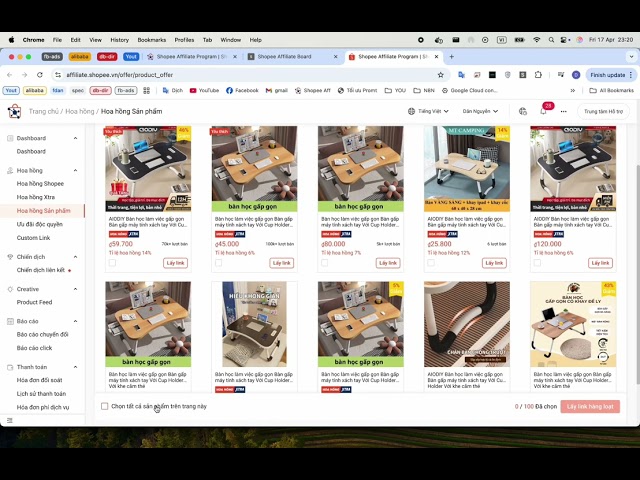
Task: Open the Wi-Fi status menu icon
Action: click(x=537, y=40)
